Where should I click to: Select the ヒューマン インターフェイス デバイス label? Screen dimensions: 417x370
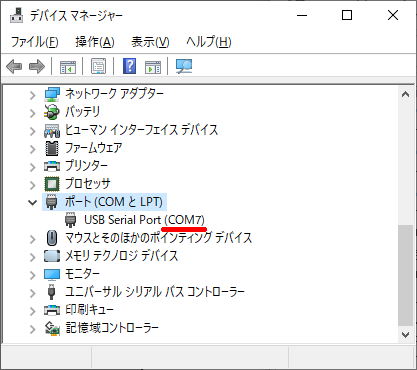(141, 130)
